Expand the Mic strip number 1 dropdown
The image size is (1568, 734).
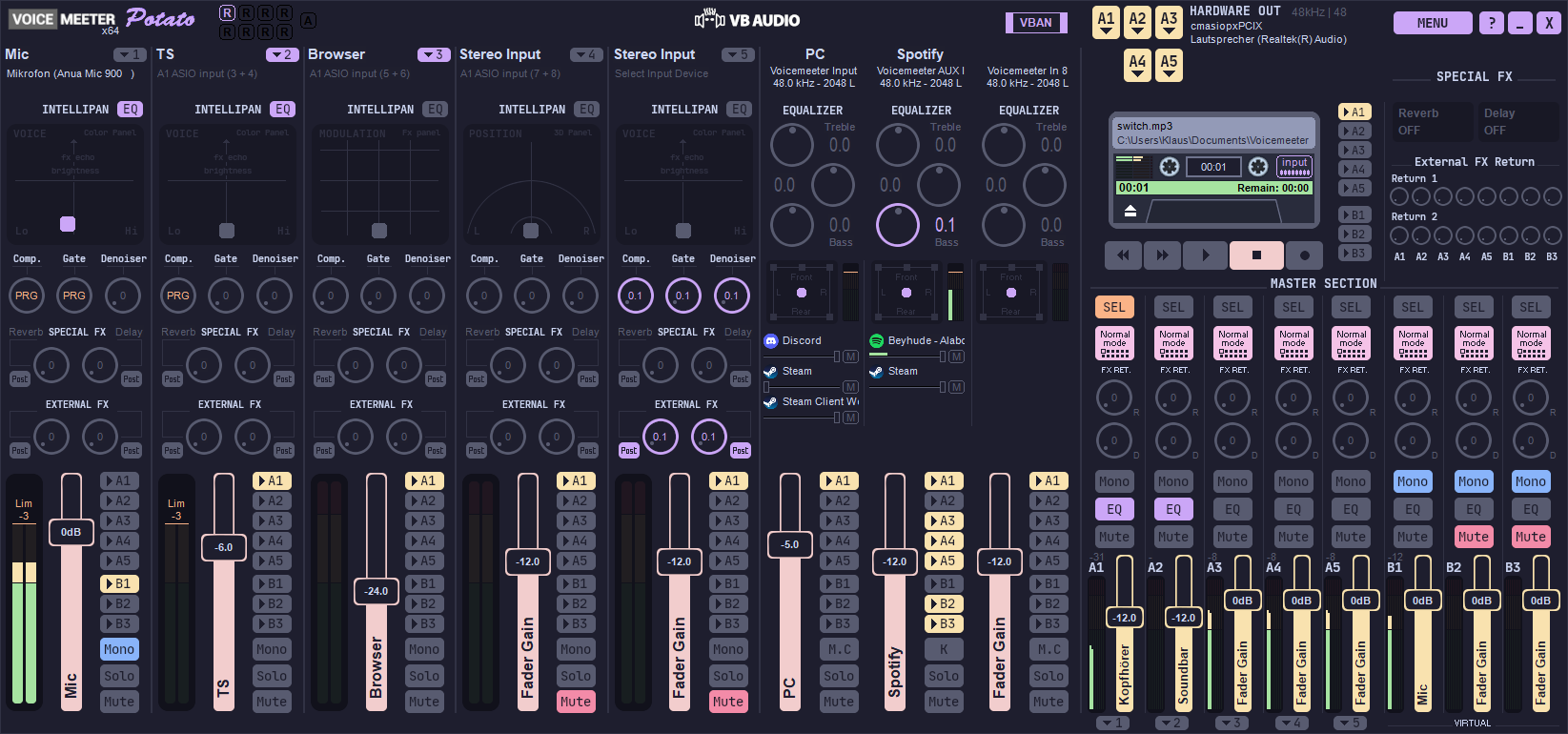130,54
